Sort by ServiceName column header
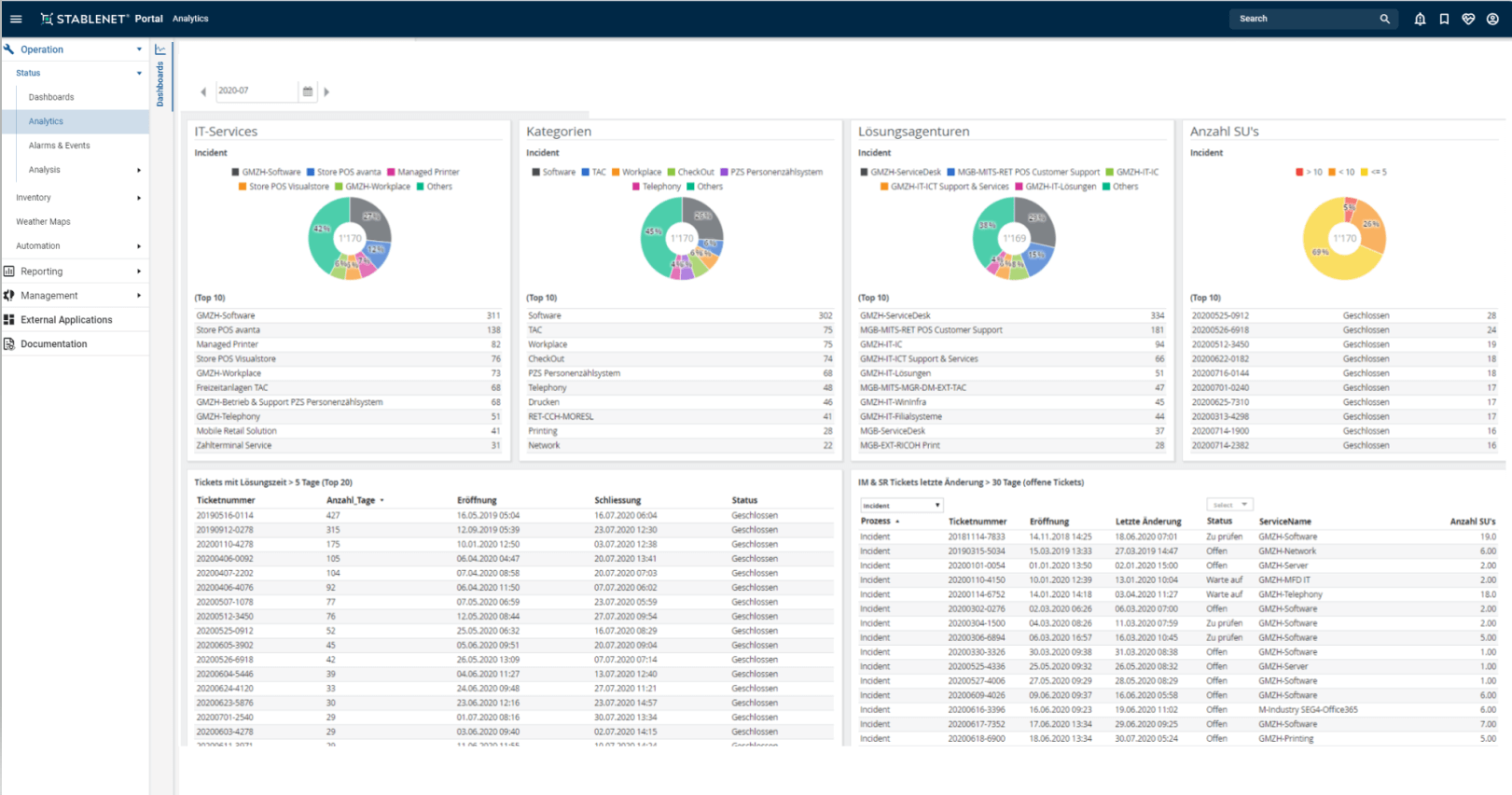This screenshot has width=1512, height=795. coord(1284,522)
